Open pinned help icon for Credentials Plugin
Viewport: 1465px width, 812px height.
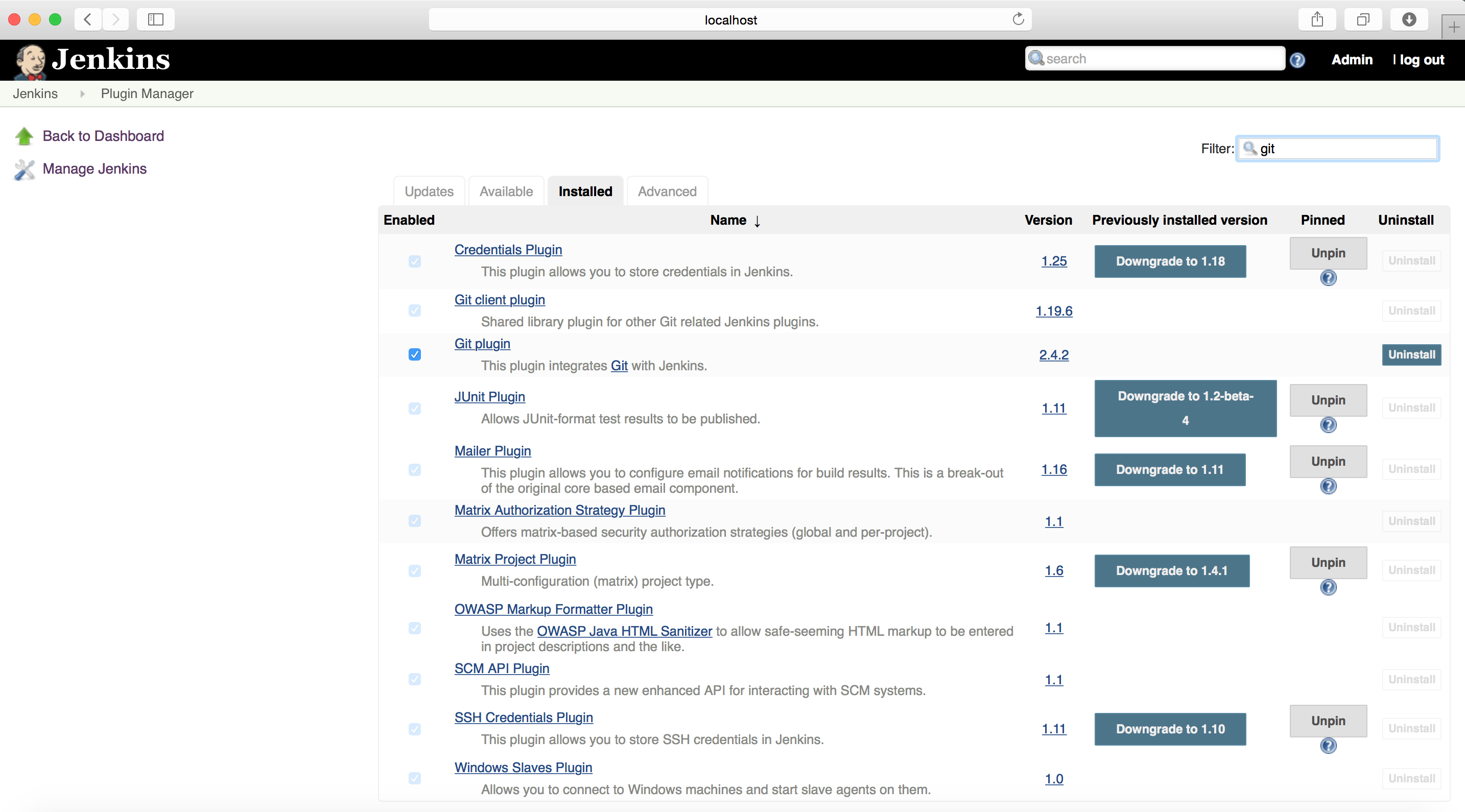(x=1328, y=278)
